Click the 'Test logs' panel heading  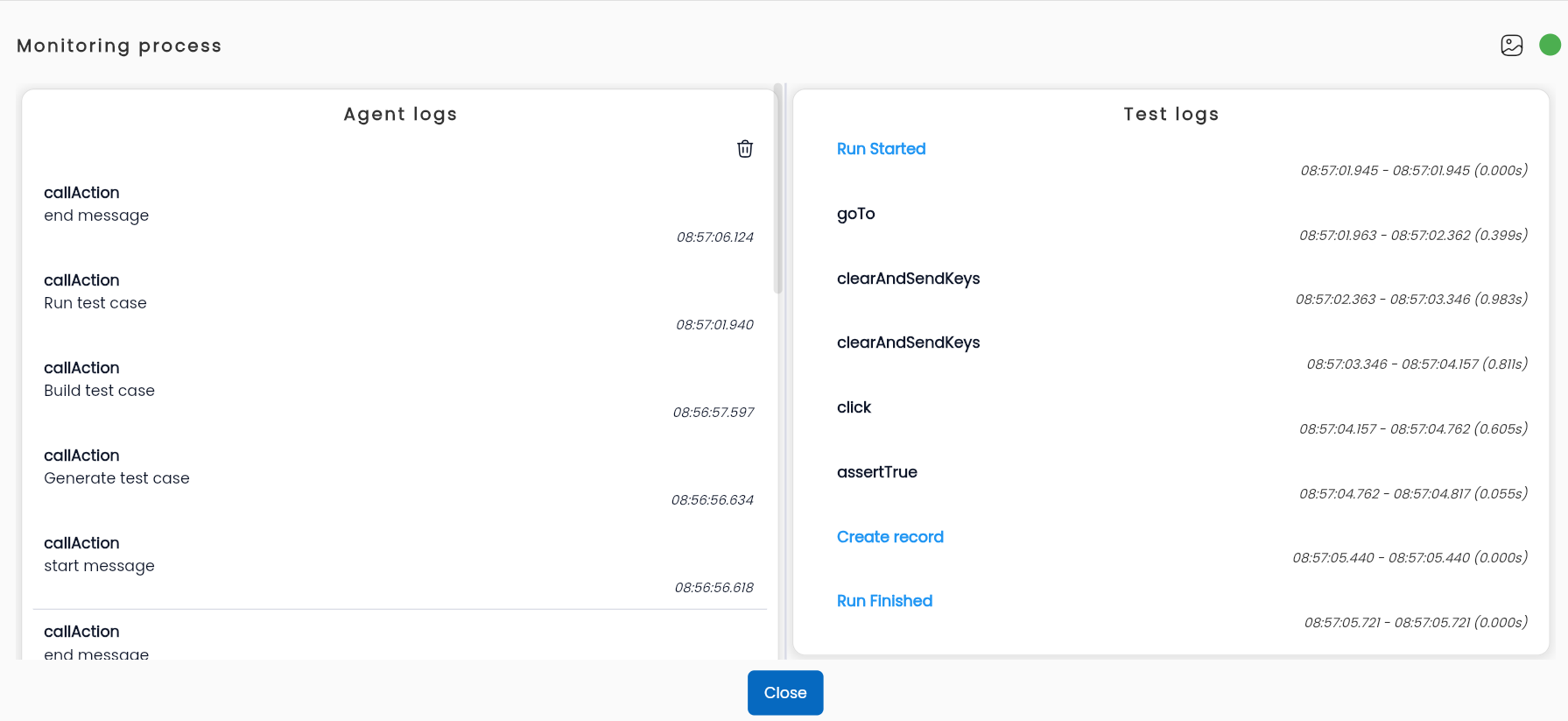1171,114
